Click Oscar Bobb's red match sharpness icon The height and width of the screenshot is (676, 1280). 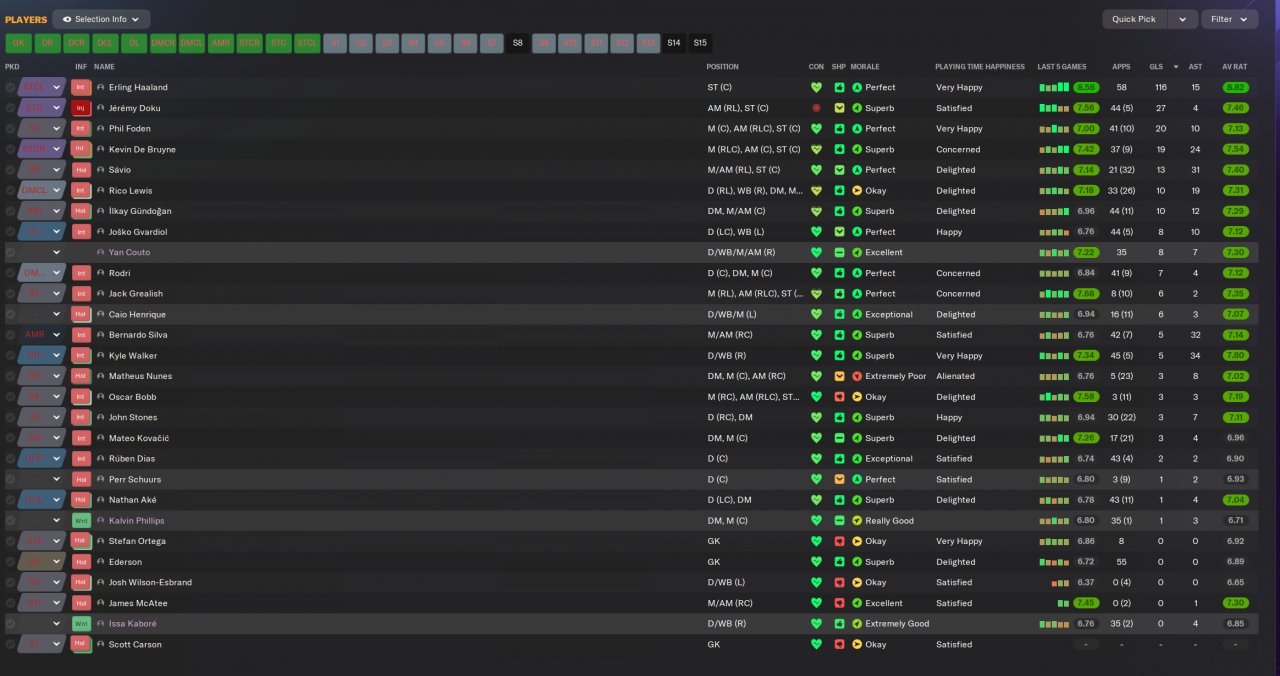[x=839, y=397]
